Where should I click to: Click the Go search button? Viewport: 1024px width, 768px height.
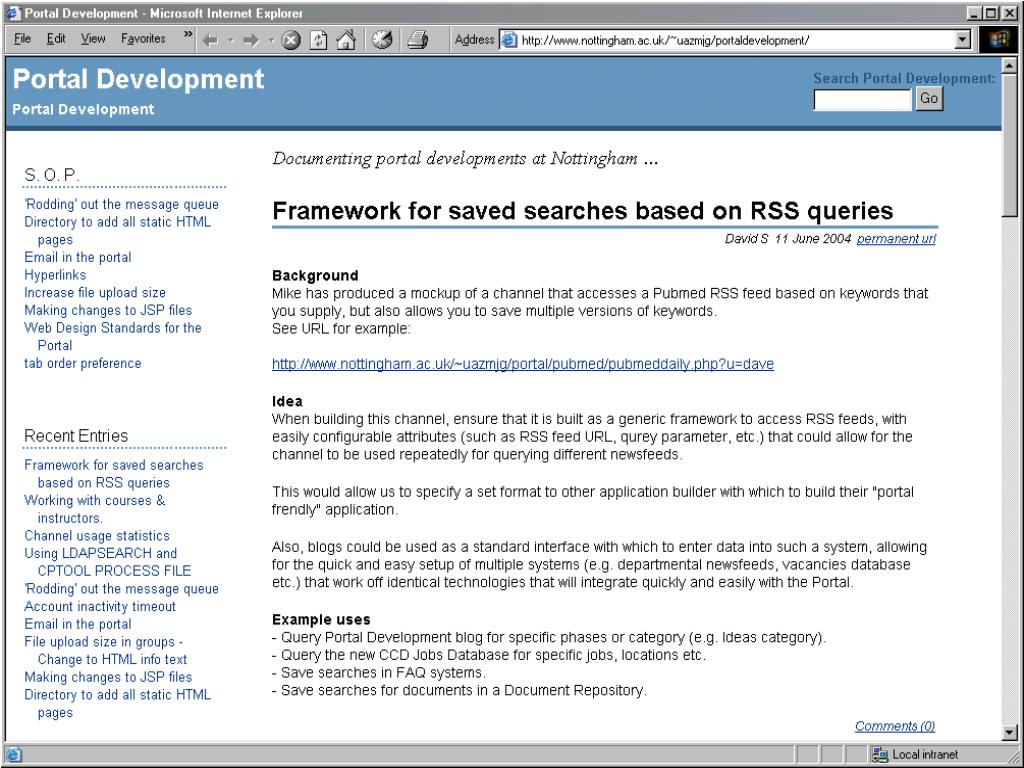point(929,99)
